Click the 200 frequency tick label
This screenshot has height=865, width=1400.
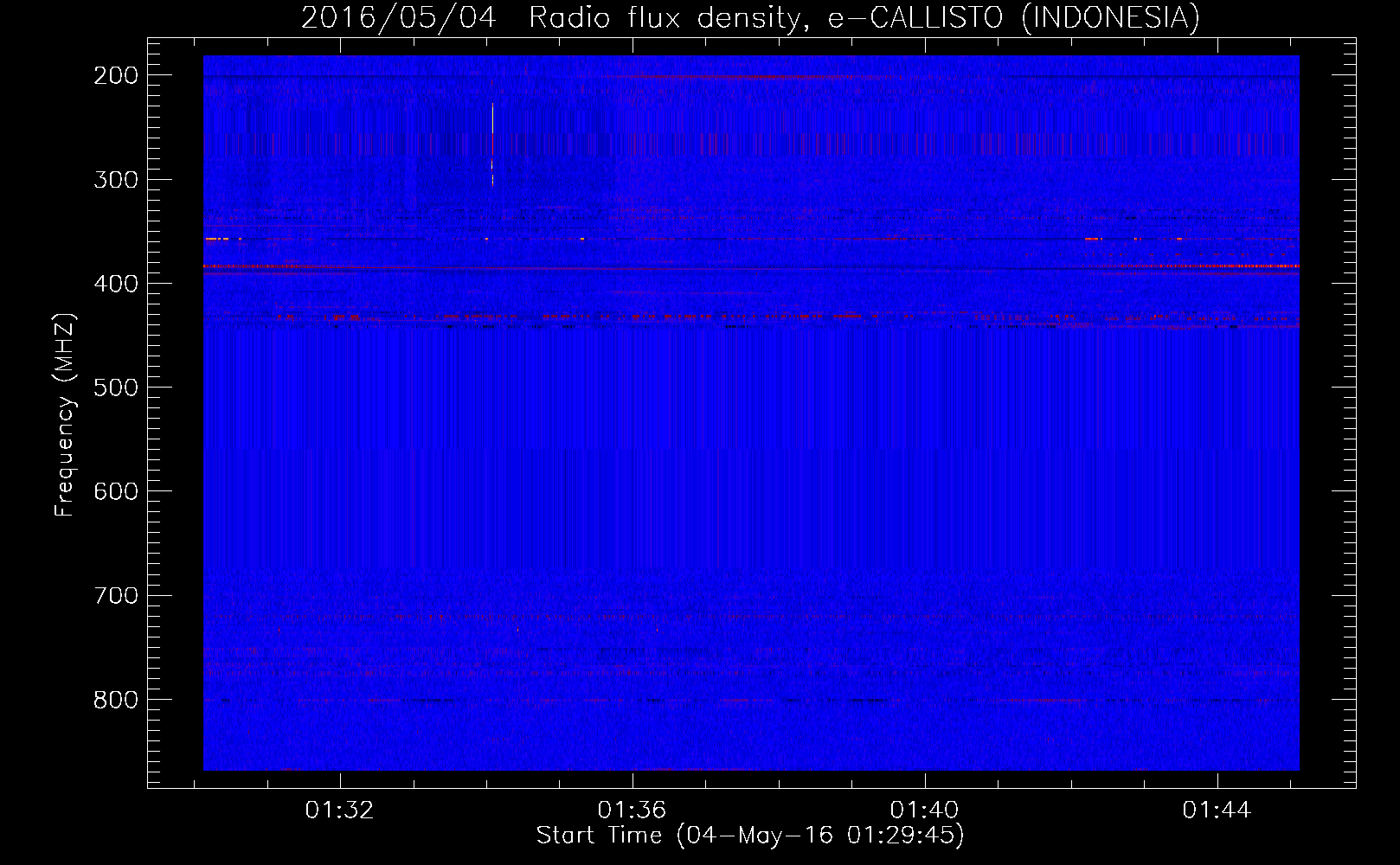(116, 75)
